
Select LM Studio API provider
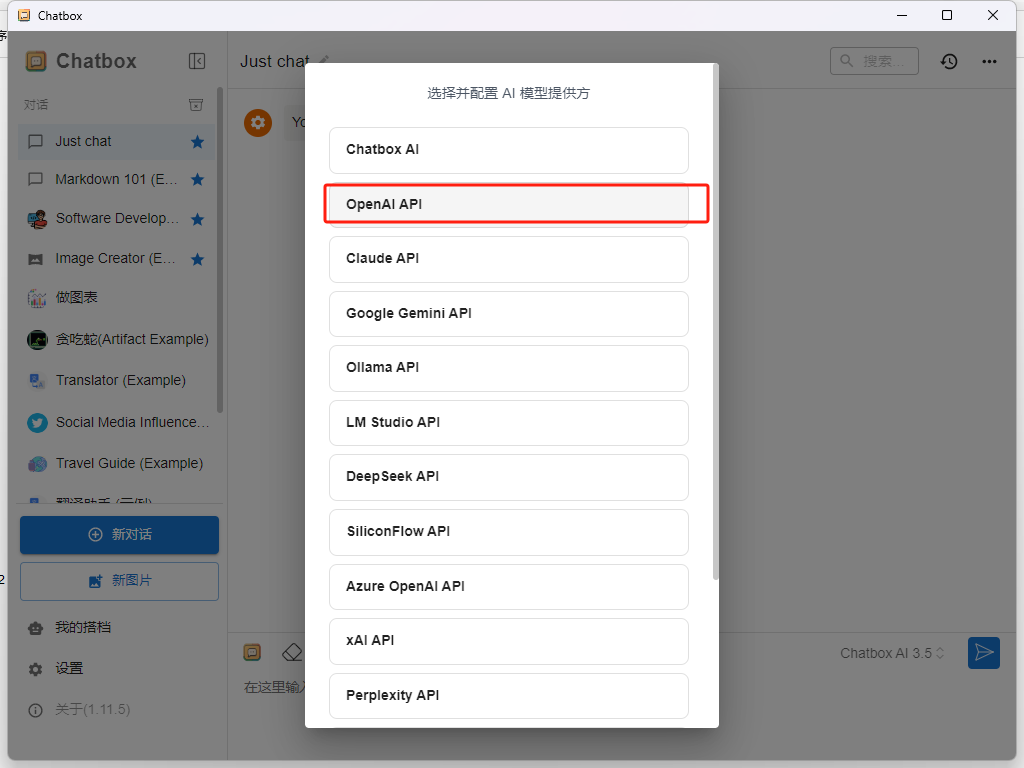pos(509,423)
